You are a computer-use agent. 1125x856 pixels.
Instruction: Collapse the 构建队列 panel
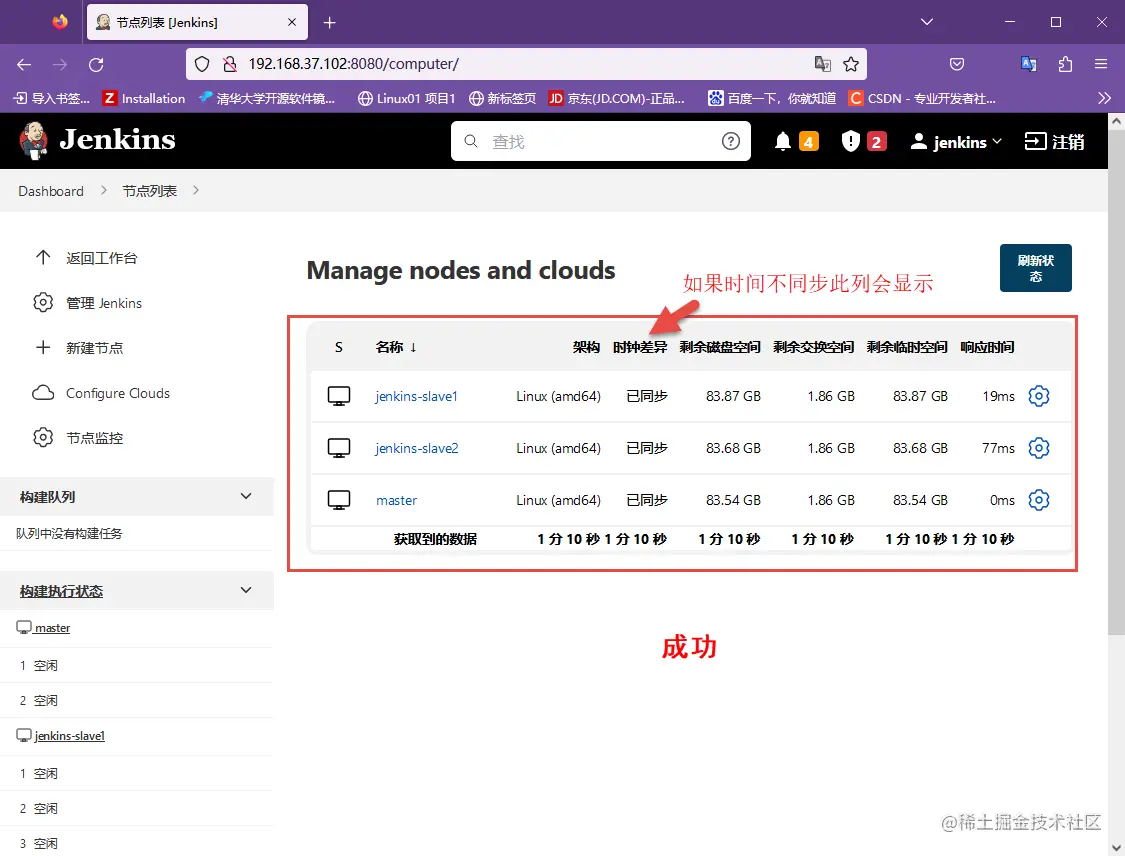click(246, 497)
